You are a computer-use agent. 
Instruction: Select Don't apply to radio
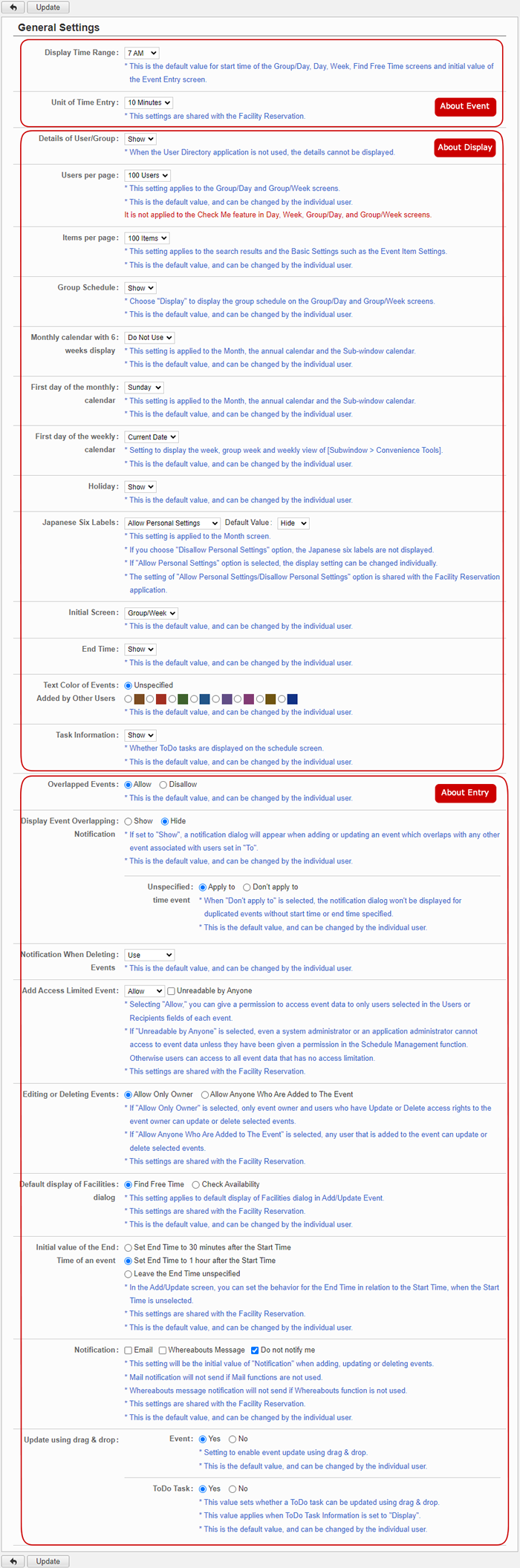(247, 888)
